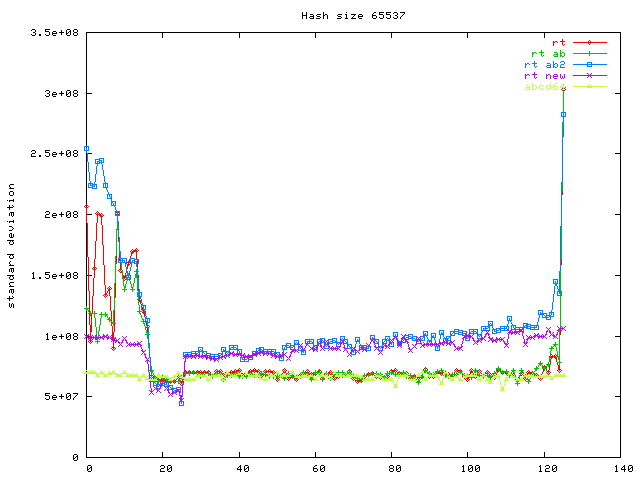
Task: Select the "rt ab" legend label
Action: [x=548, y=53]
